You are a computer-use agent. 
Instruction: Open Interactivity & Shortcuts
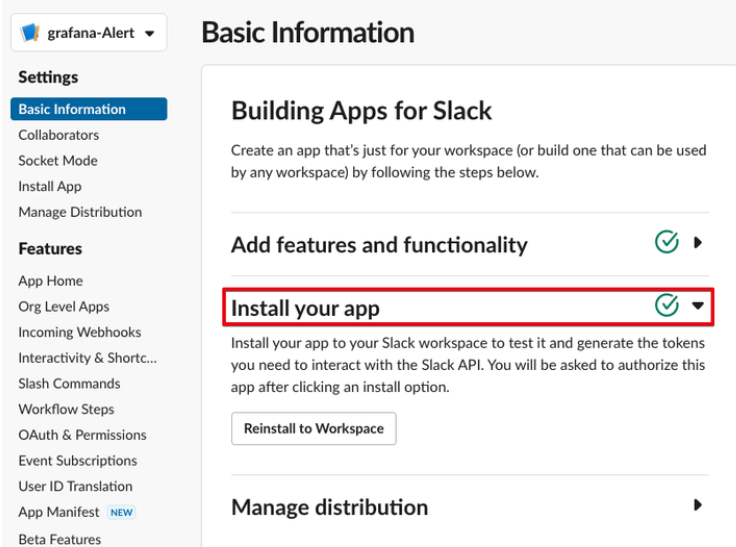tap(88, 358)
